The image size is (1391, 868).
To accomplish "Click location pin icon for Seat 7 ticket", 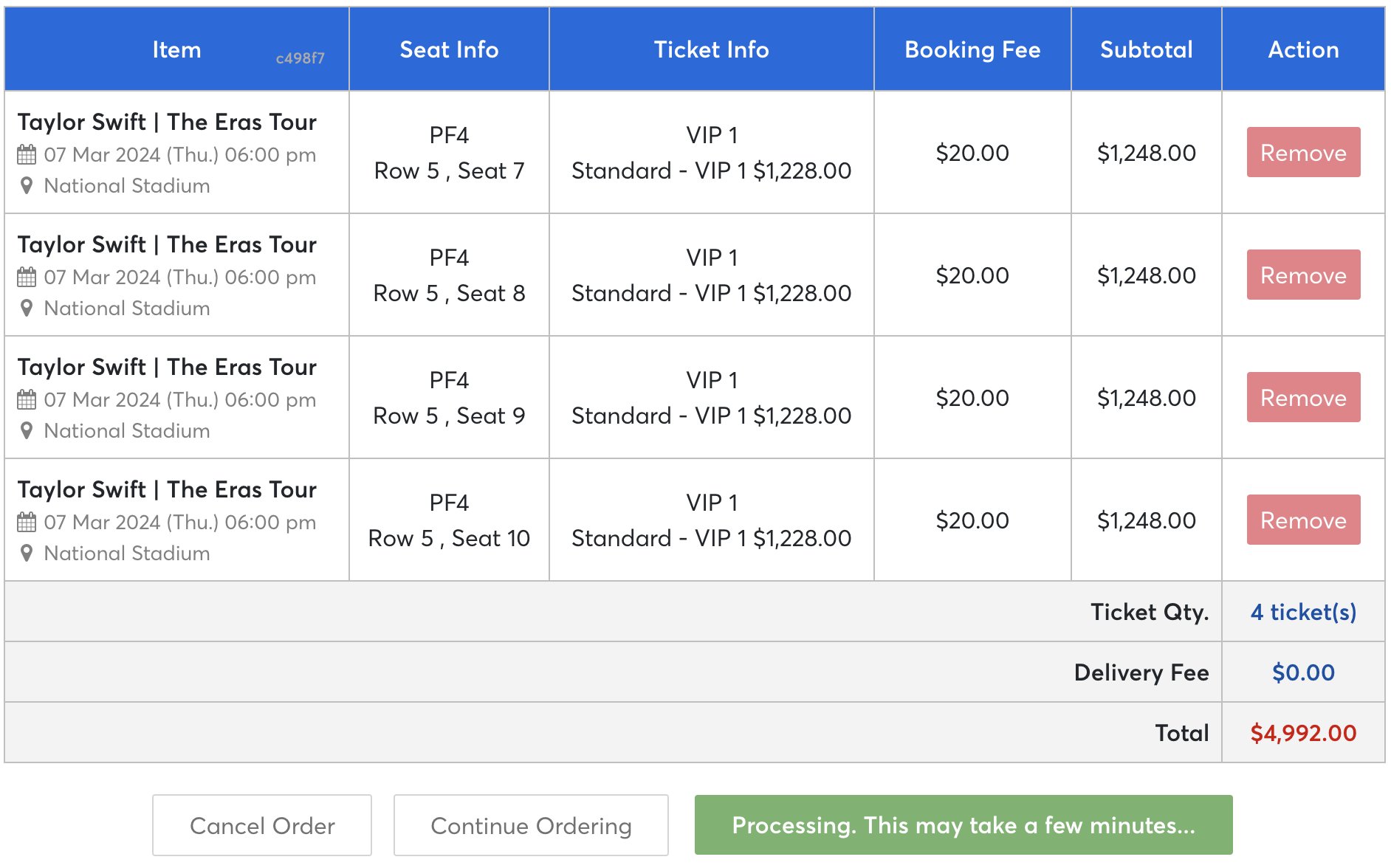I will (27, 186).
